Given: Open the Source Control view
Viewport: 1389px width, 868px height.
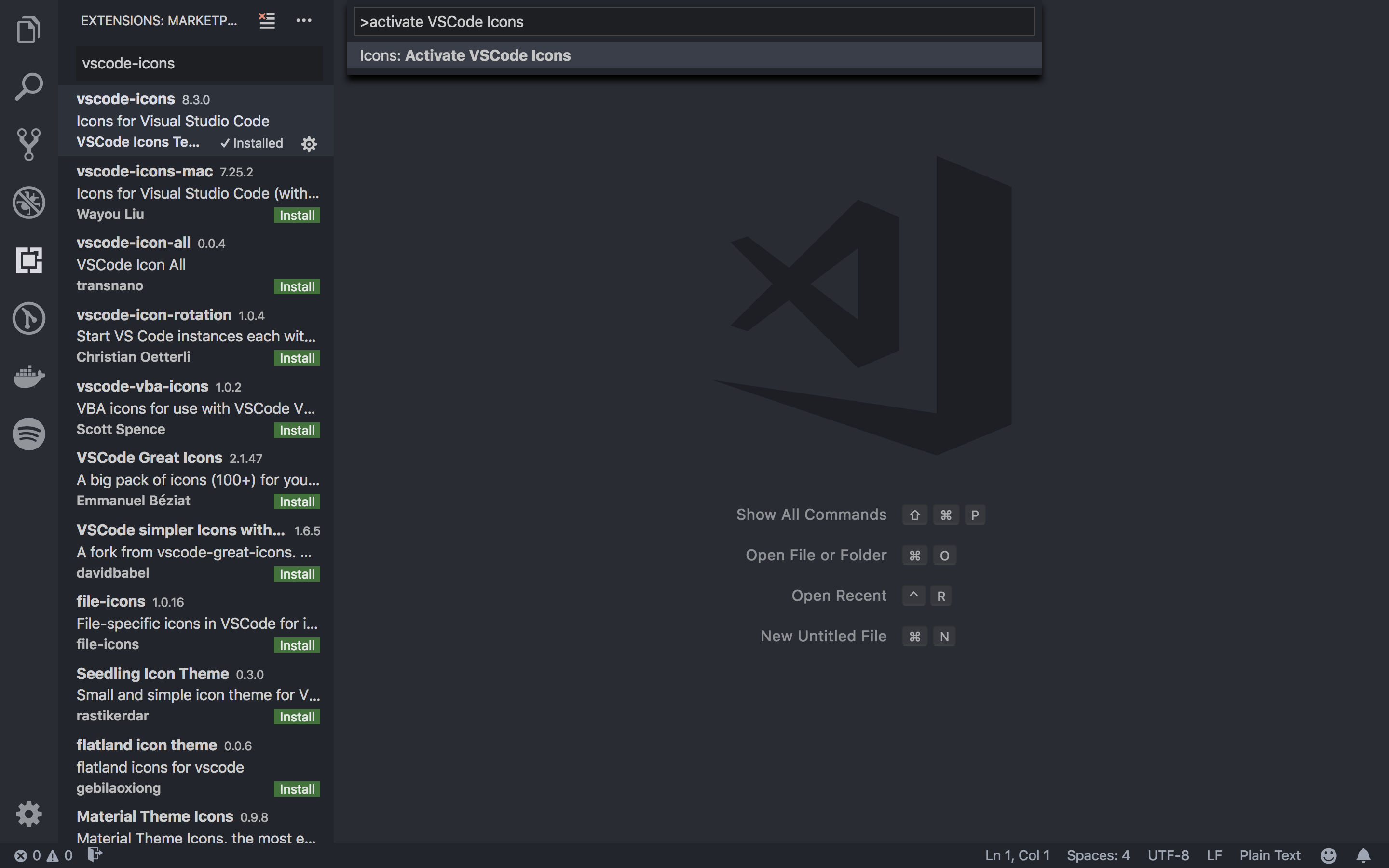Looking at the screenshot, I should [x=29, y=144].
